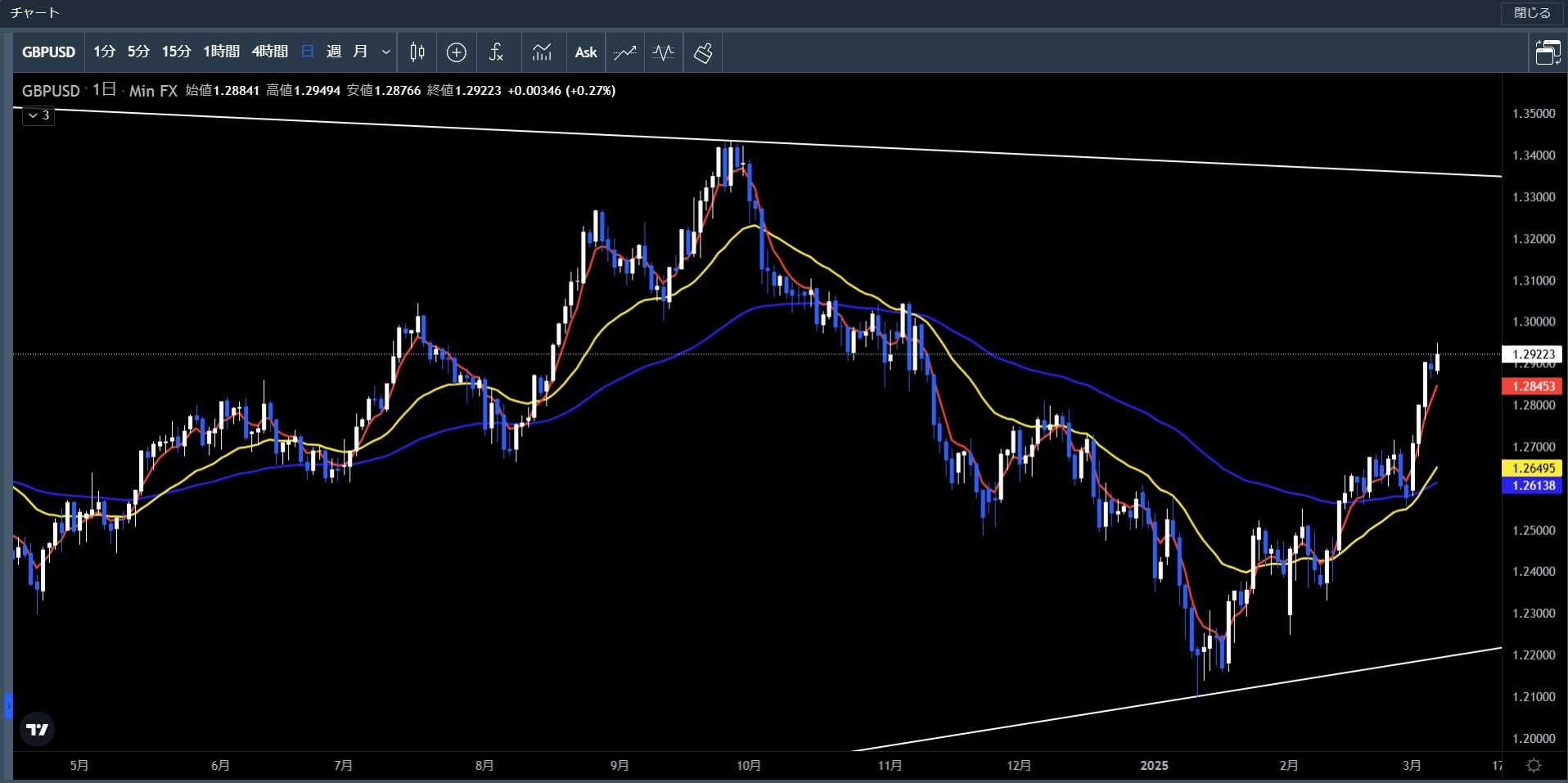Select the daily 日 timeframe
This screenshot has width=1568, height=783.
click(307, 52)
